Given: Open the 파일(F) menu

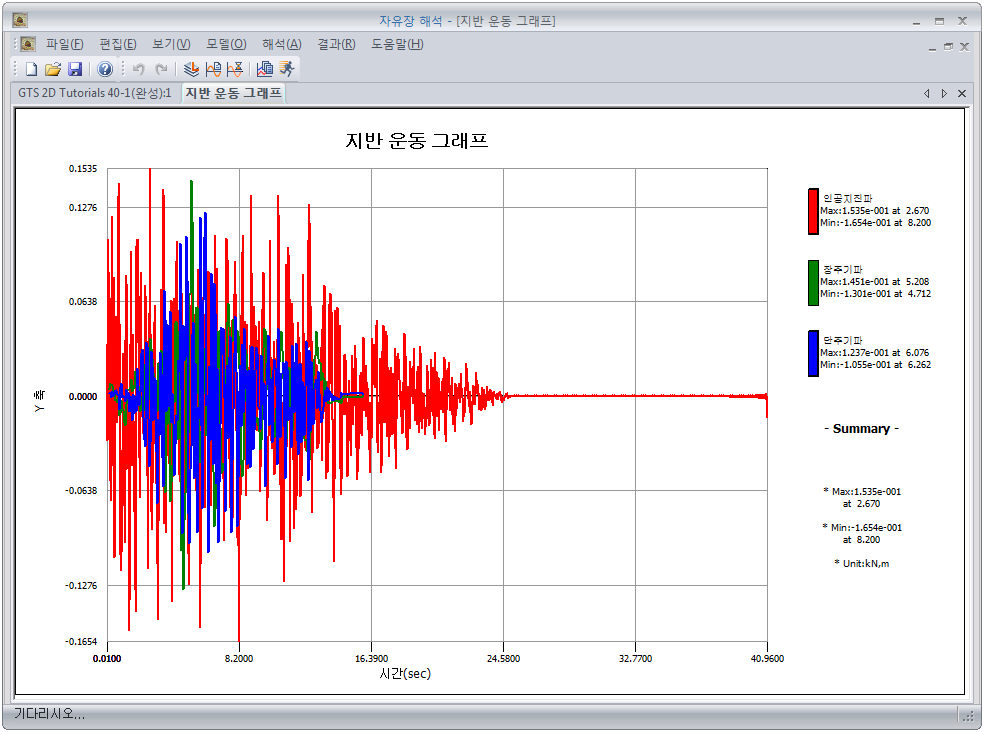Looking at the screenshot, I should click(x=65, y=44).
